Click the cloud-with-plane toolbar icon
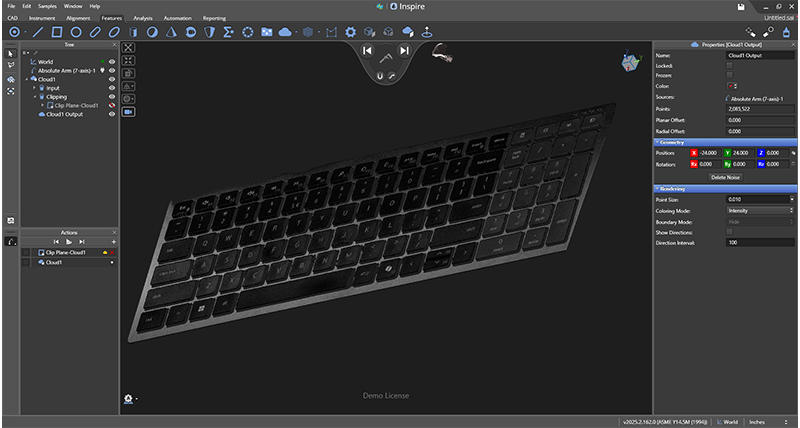This screenshot has width=800, height=428. 408,32
